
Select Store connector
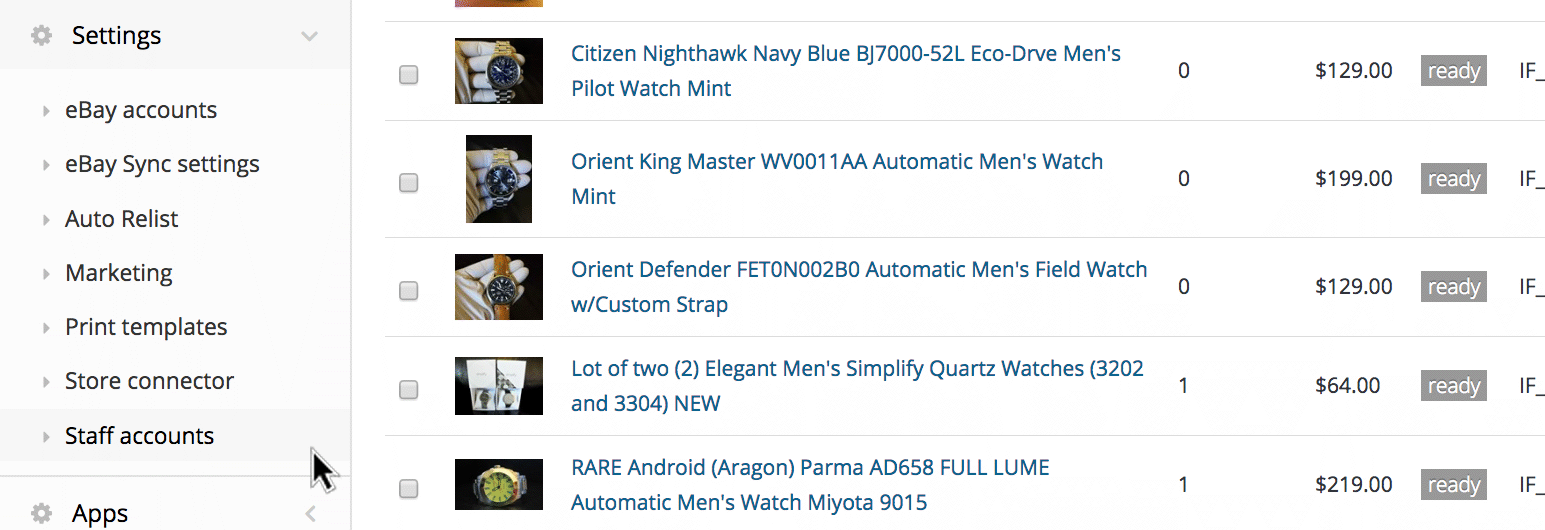tap(149, 381)
